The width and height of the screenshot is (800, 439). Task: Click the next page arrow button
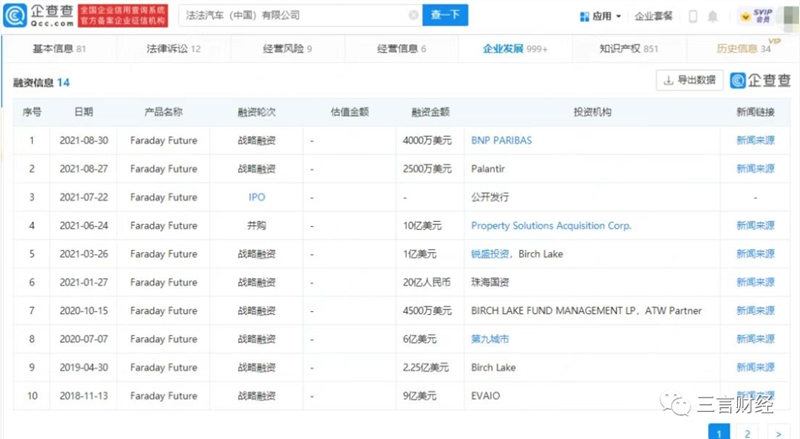[778, 432]
